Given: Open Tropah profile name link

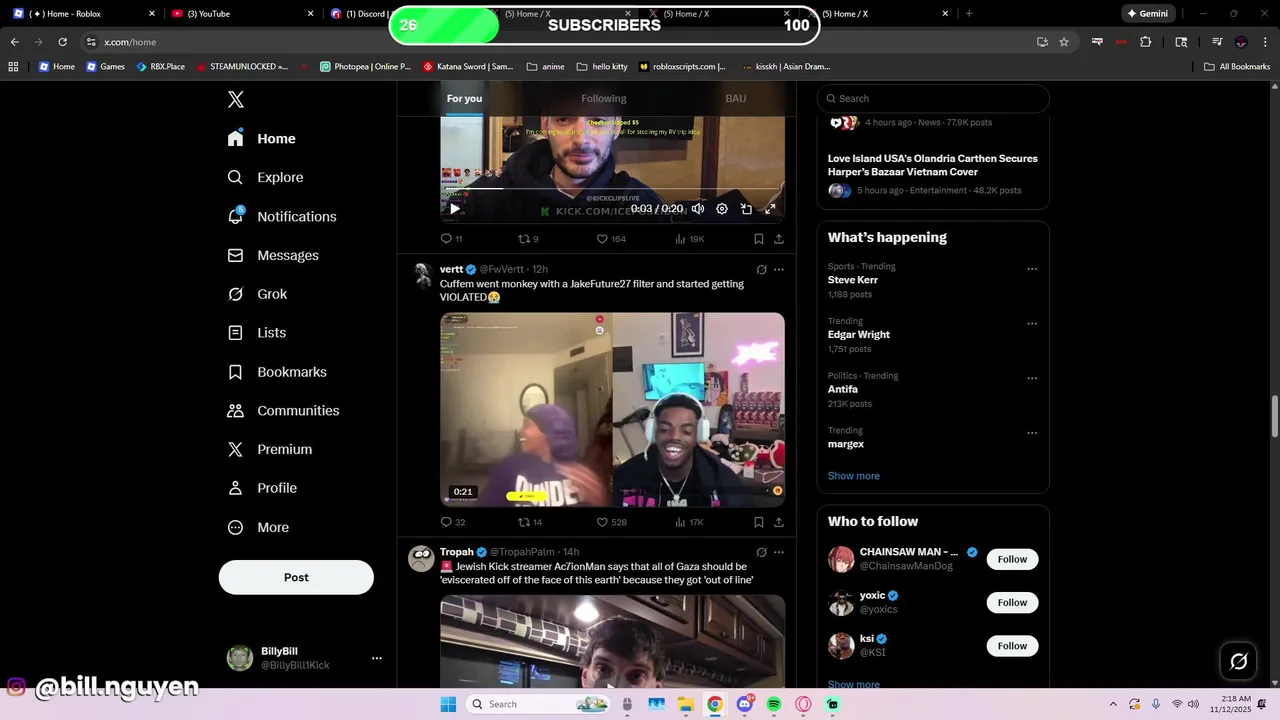Looking at the screenshot, I should click(457, 552).
